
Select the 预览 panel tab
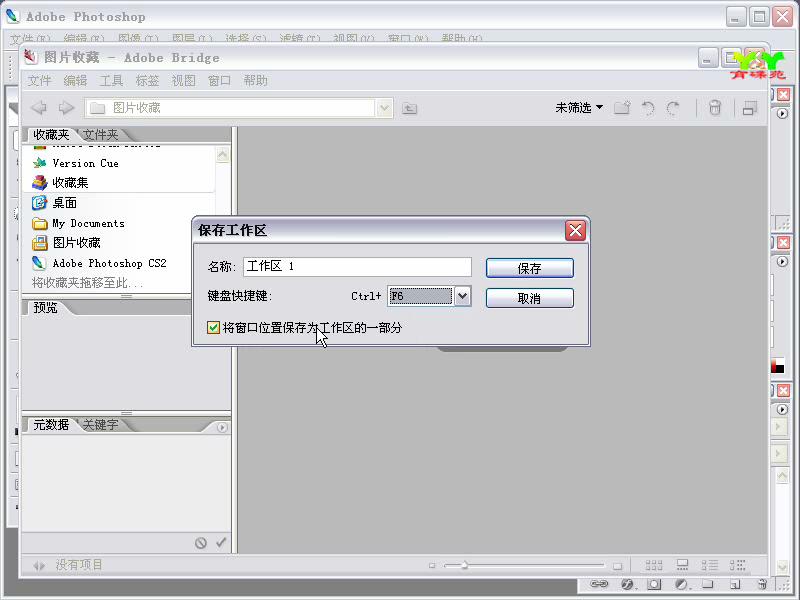tap(45, 308)
